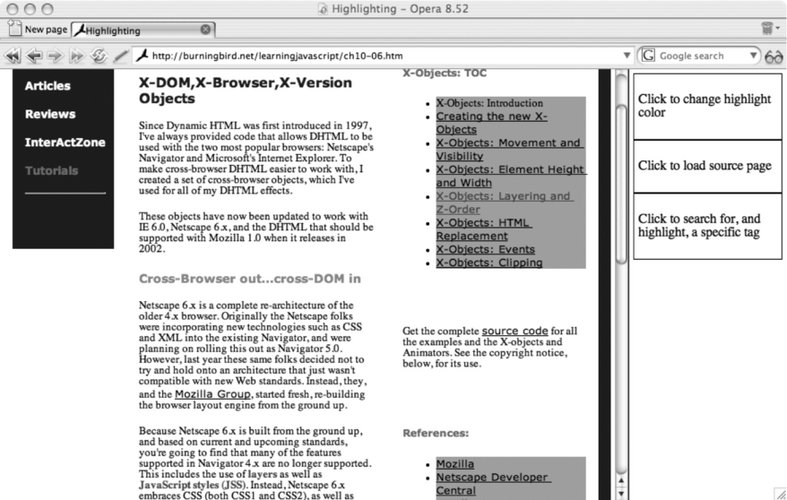Select the Highlighting tab
Viewport: 787px width, 500px height.
(143, 30)
